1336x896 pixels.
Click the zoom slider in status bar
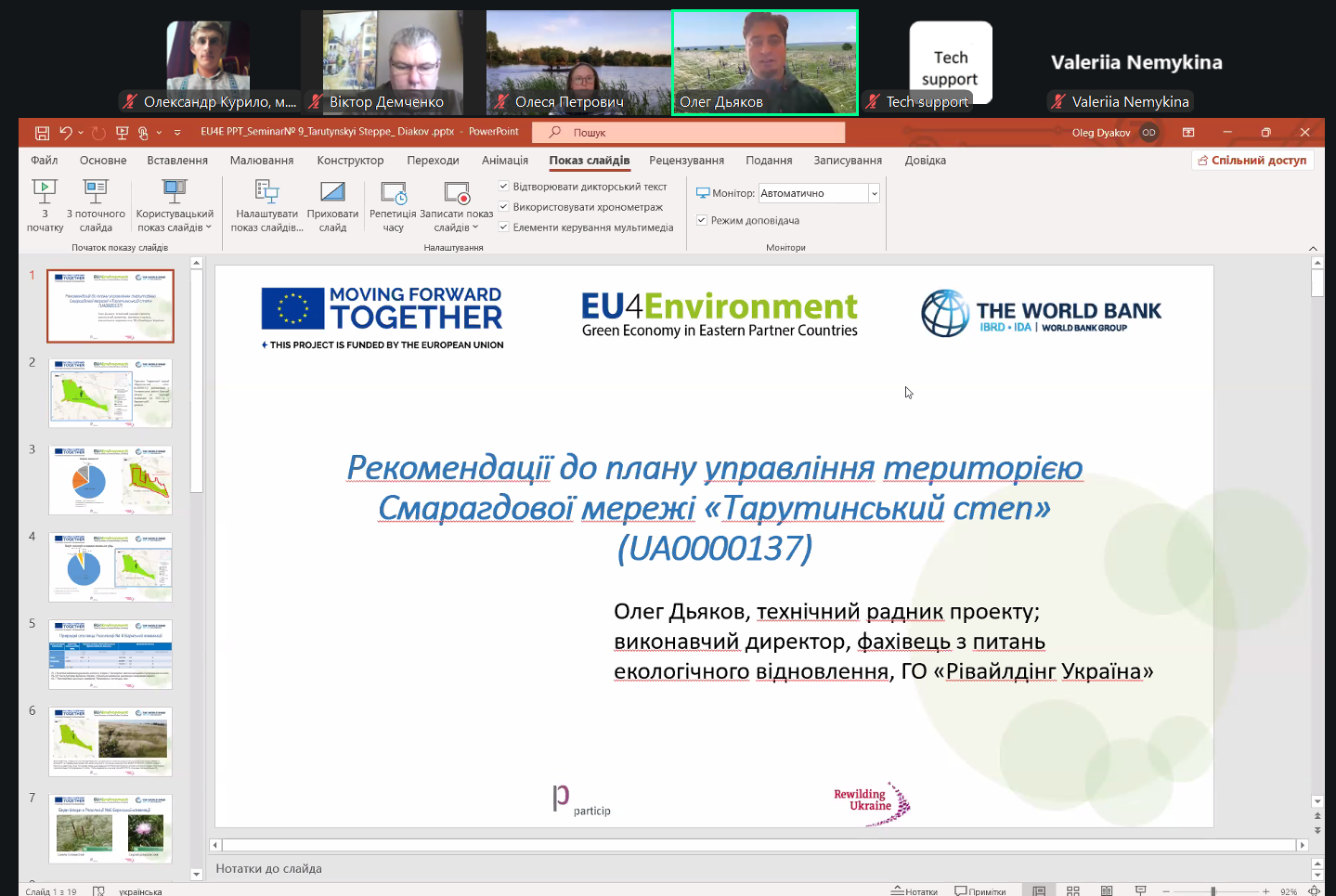click(x=1213, y=891)
